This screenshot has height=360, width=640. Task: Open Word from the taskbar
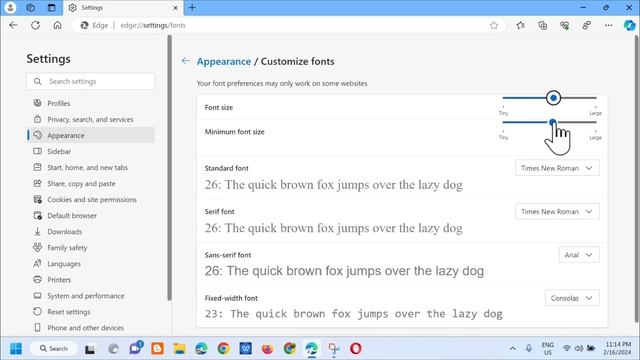[245, 349]
